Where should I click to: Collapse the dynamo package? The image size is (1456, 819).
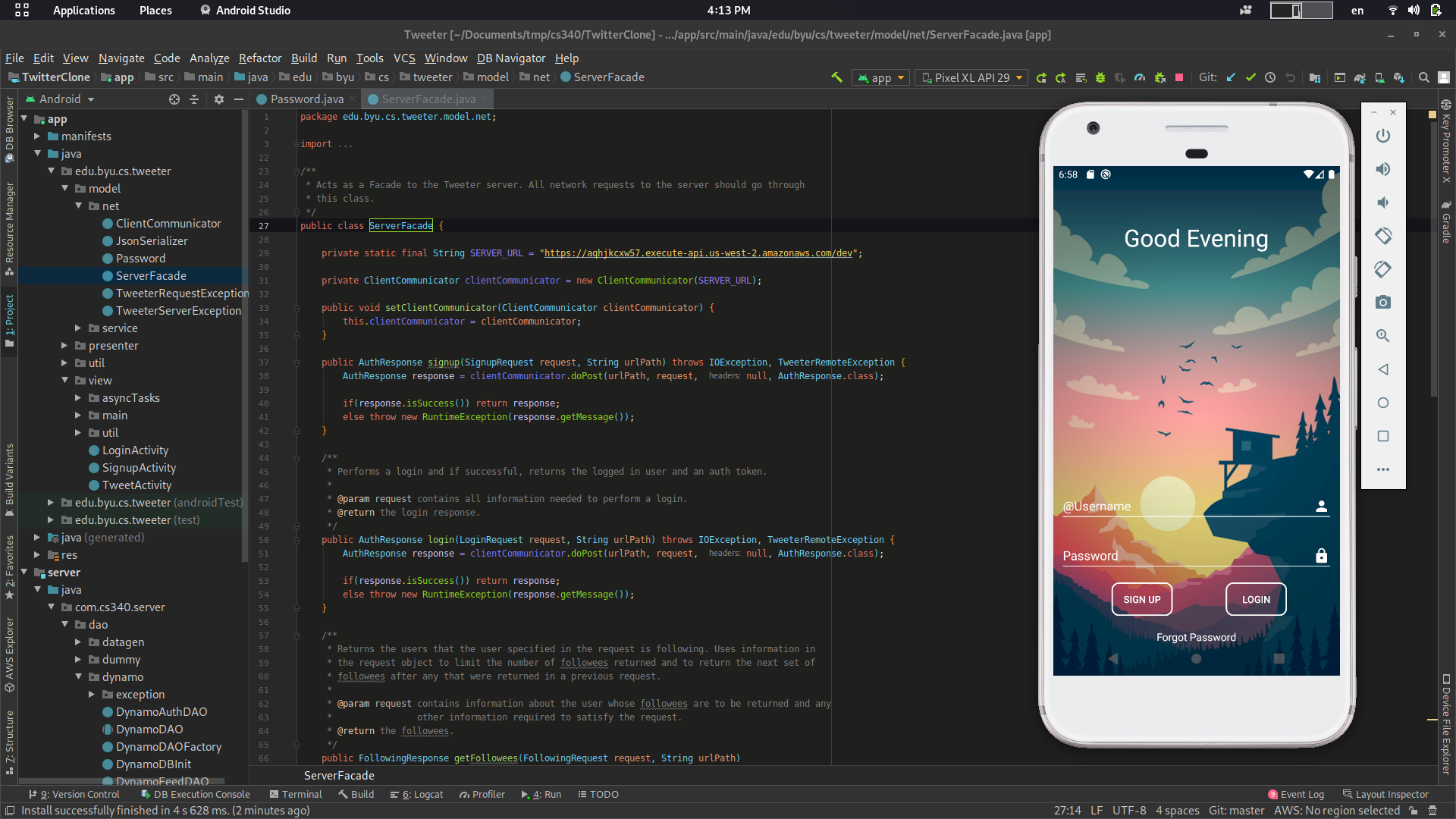point(78,677)
